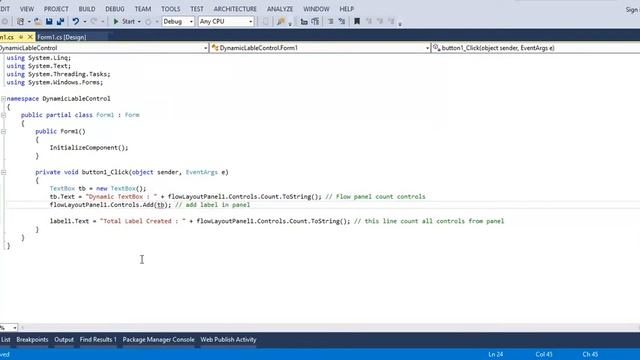
Task: Open the BUILD menu
Action: point(87,9)
